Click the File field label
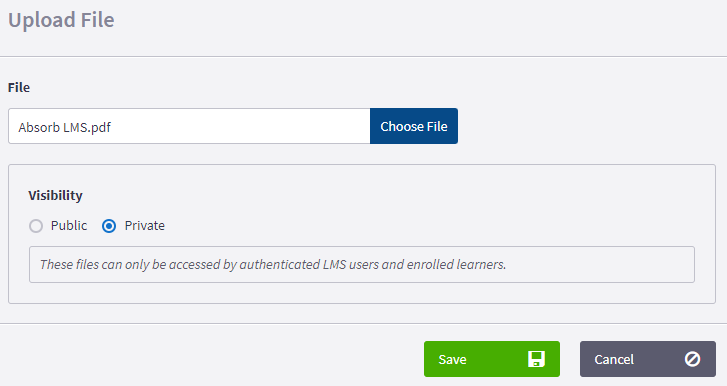 19,87
